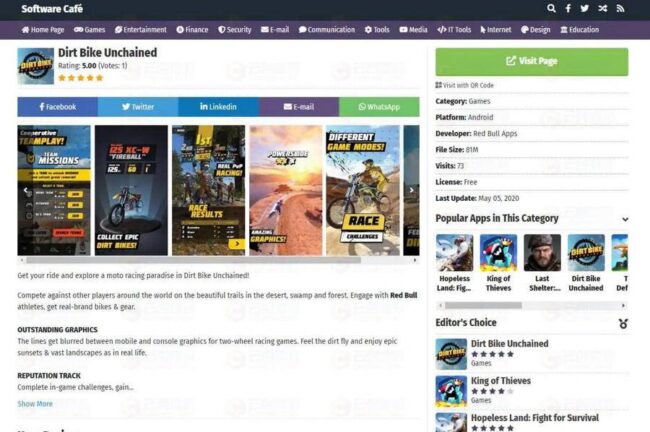Open the Design menu category
Screen dimensions: 650x432
coord(536,30)
